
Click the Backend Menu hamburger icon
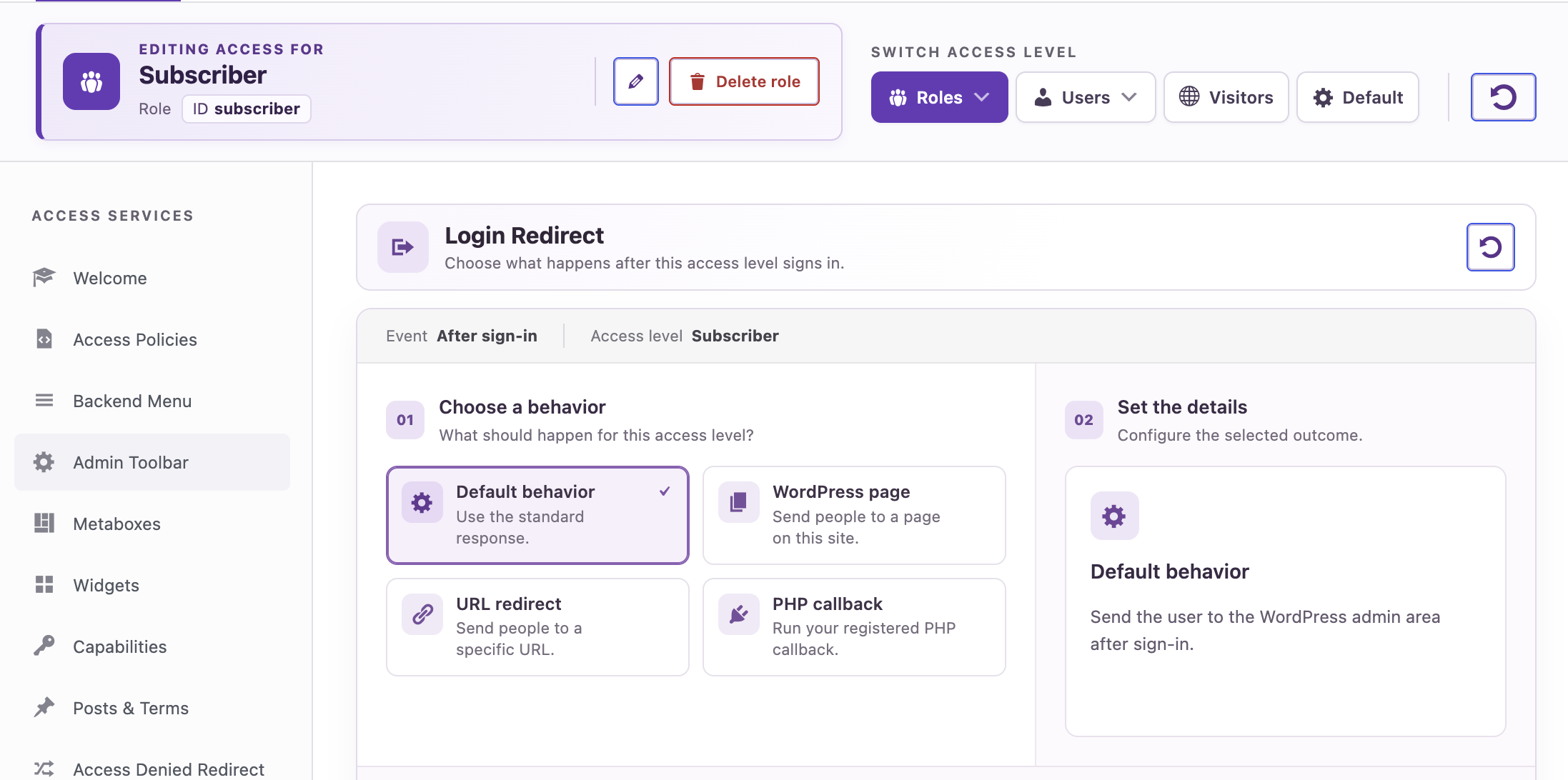(x=44, y=401)
